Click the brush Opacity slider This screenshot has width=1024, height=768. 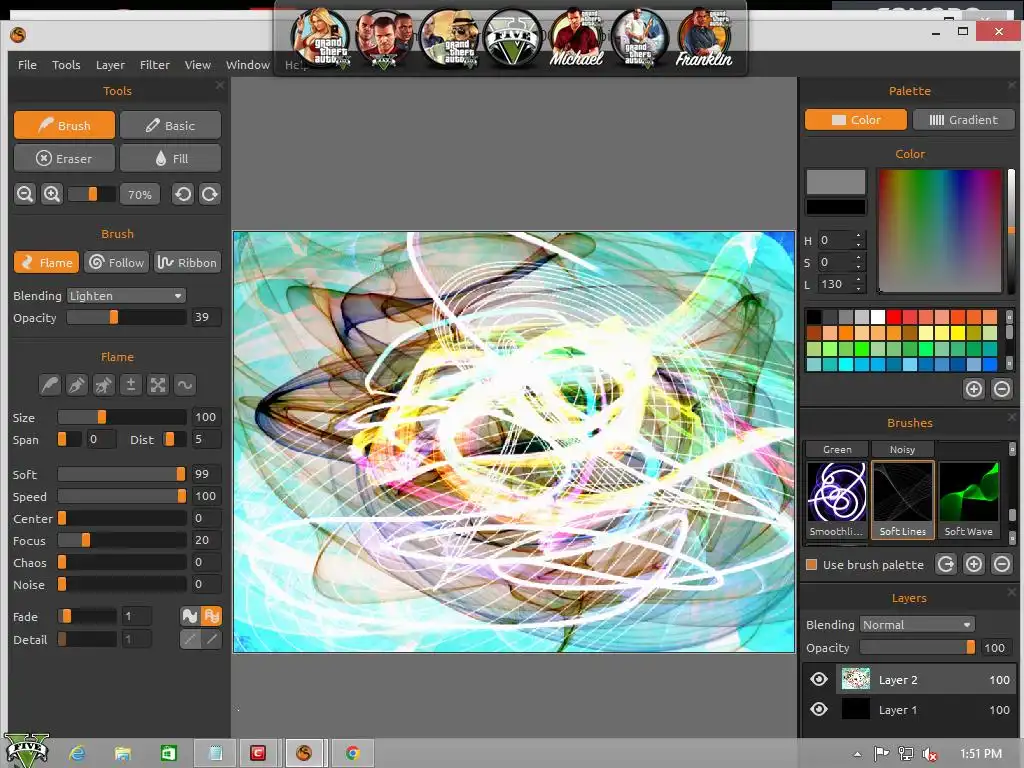(127, 317)
